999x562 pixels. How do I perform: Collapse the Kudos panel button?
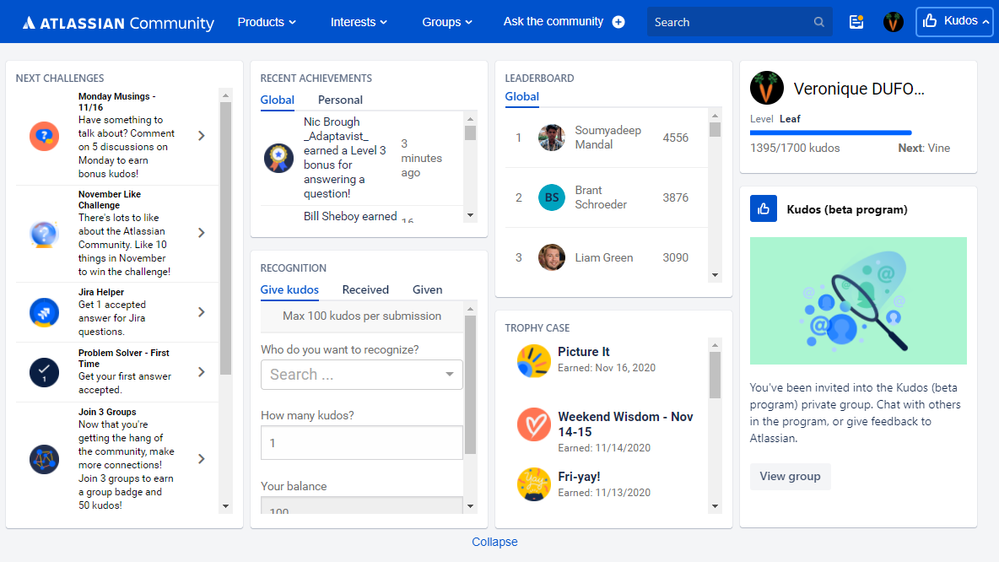point(954,22)
